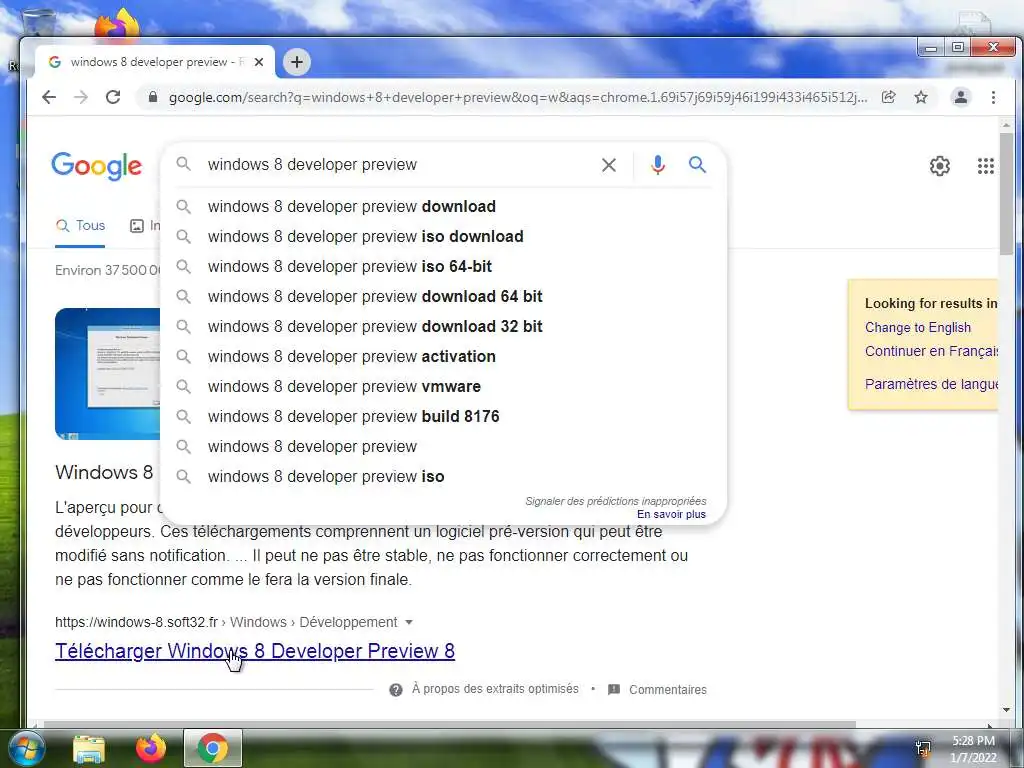
Task: Click the browser forward arrow
Action: 81,97
